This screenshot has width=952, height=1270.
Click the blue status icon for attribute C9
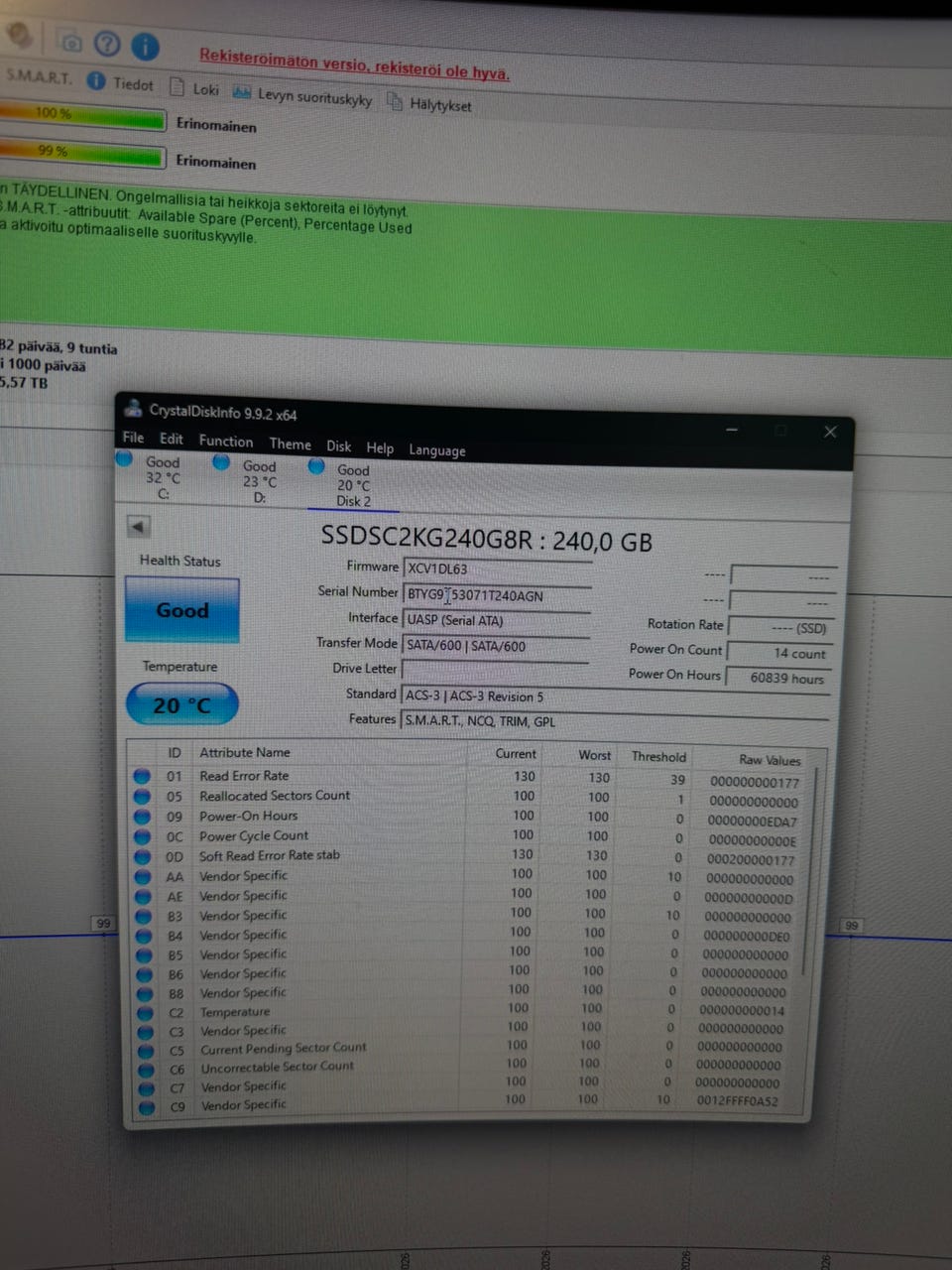[x=147, y=1107]
